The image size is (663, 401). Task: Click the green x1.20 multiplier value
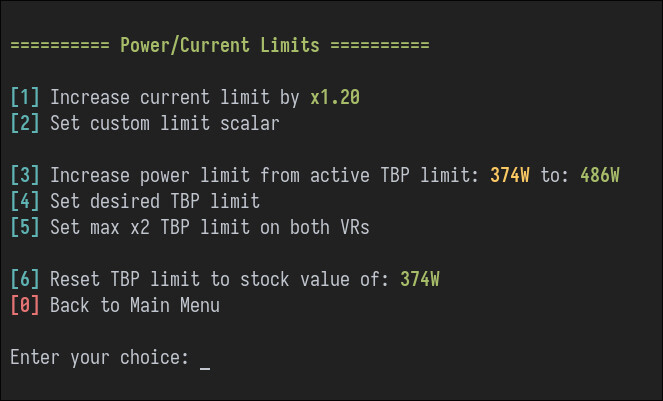click(x=335, y=98)
